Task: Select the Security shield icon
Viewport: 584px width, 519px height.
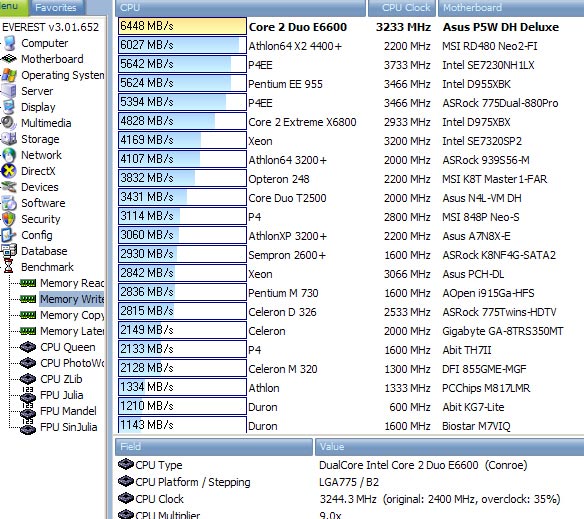Action: [x=9, y=219]
